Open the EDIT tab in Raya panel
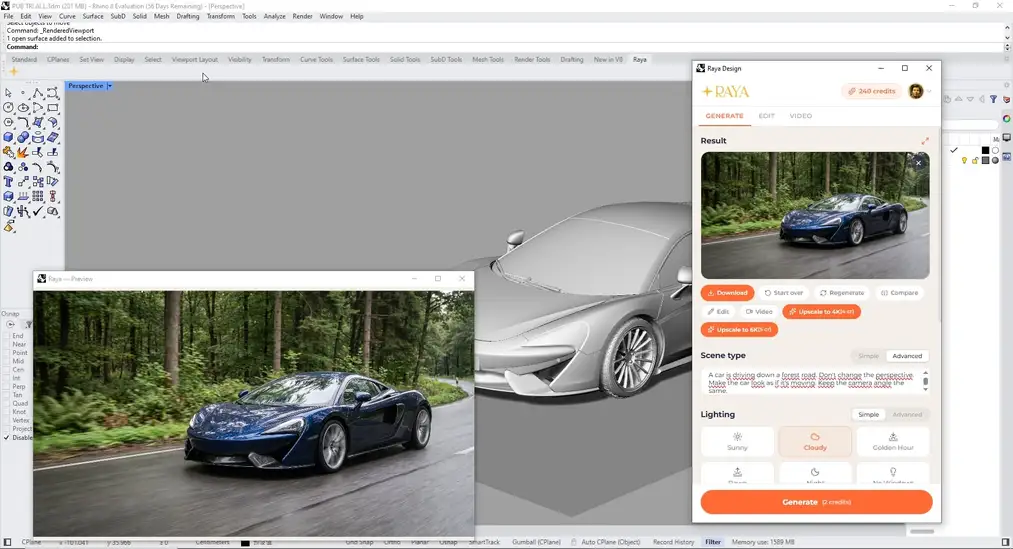The height and width of the screenshot is (549, 1013). 766,116
